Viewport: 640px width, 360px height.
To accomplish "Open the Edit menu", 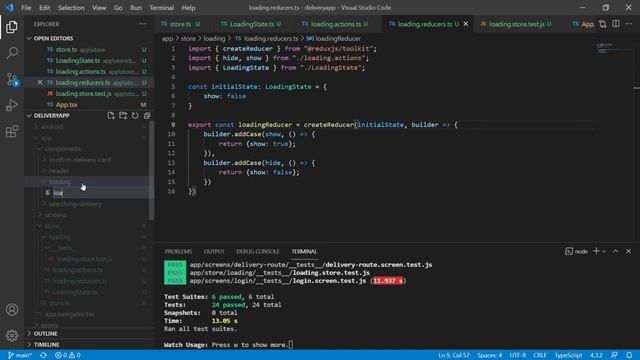I will pos(44,7).
